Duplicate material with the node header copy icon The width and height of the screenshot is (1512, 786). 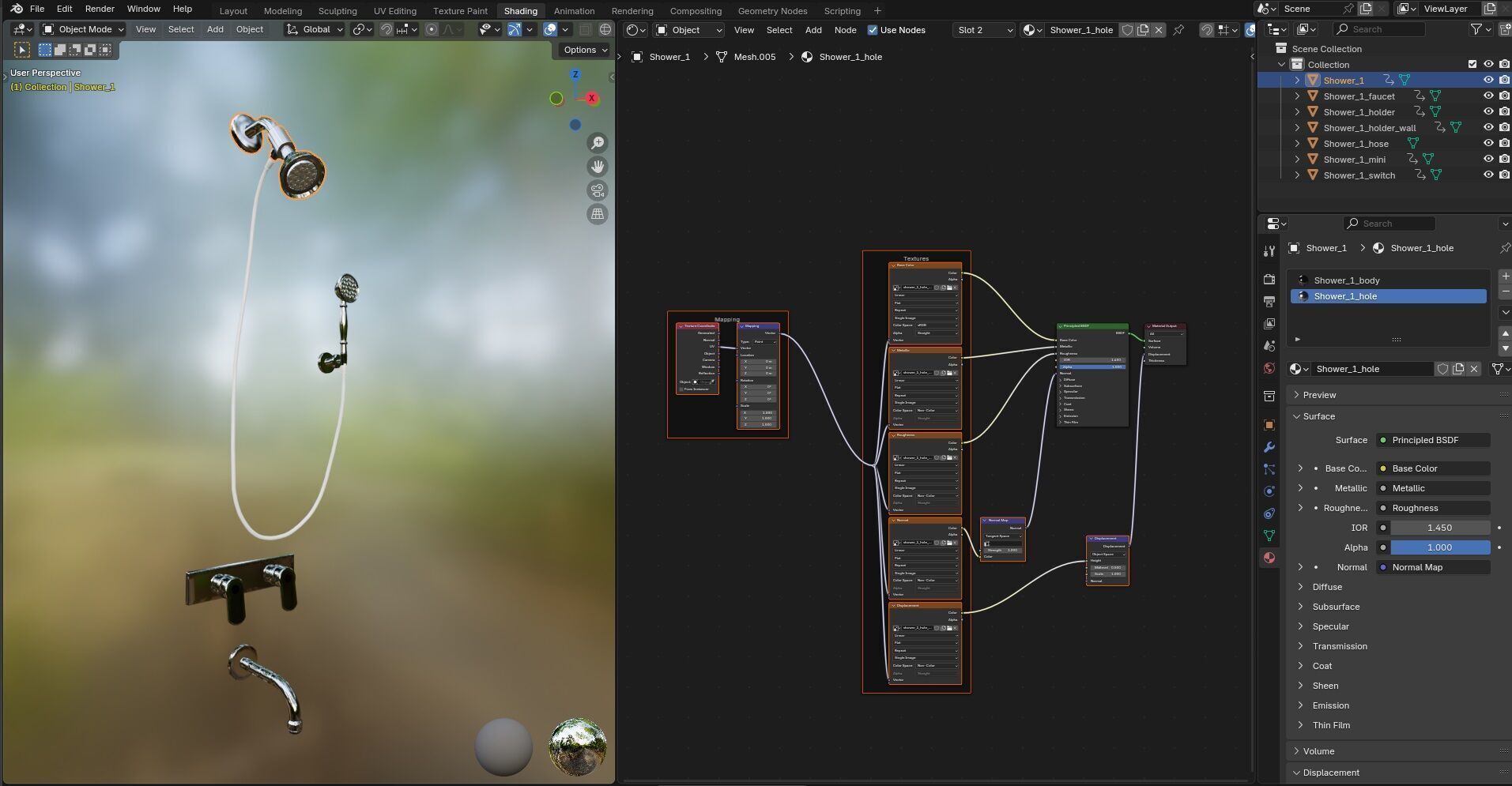1143,30
